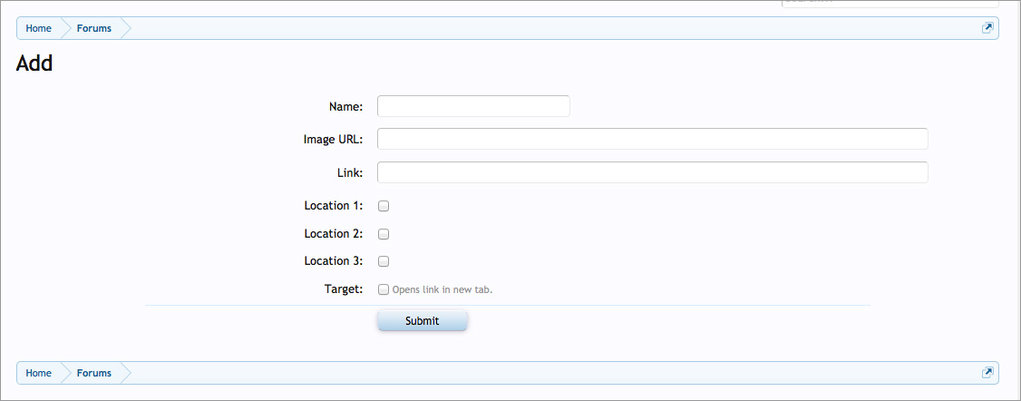This screenshot has height=401, width=1021.
Task: Check the Location 3 checkbox
Action: 383,261
